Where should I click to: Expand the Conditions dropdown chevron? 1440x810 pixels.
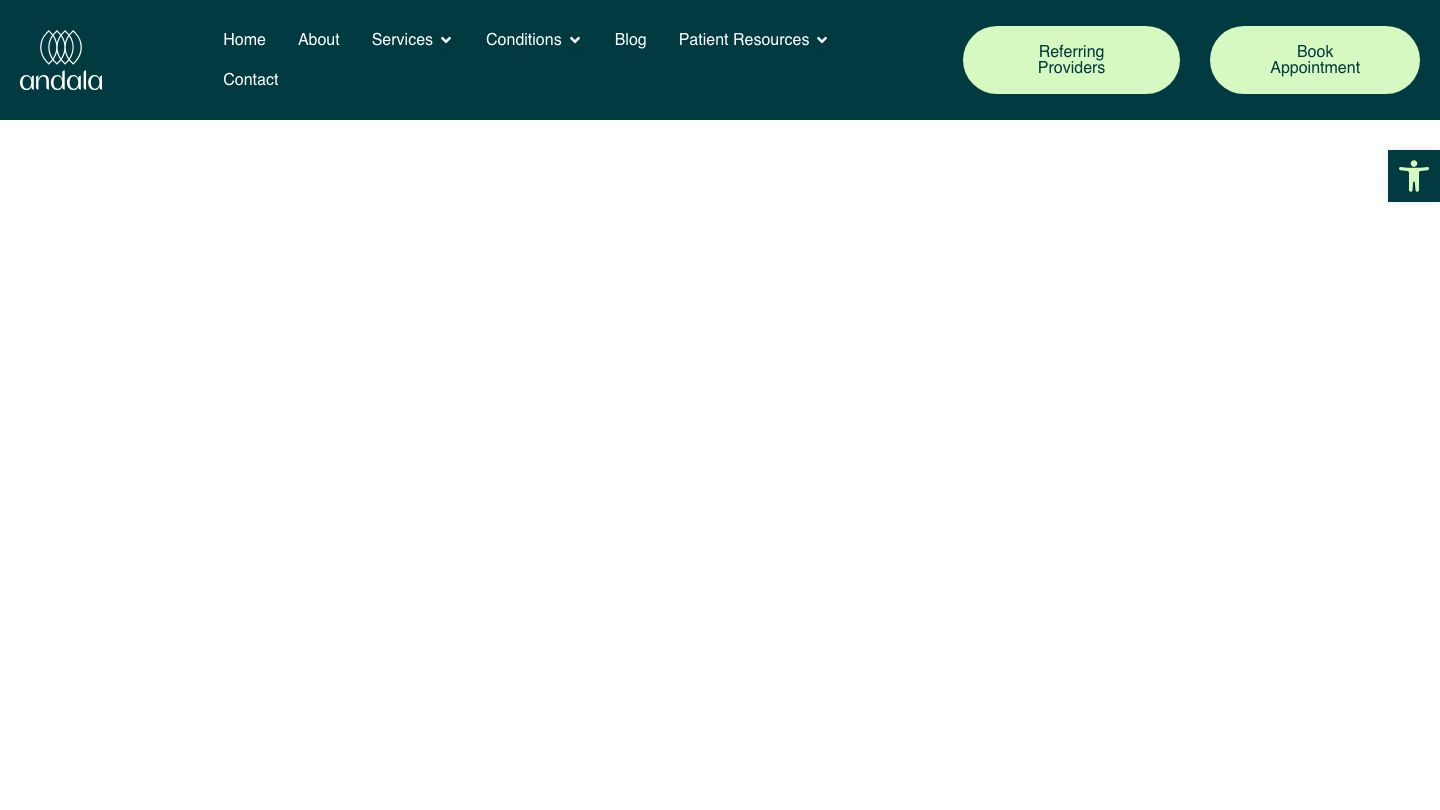click(575, 40)
